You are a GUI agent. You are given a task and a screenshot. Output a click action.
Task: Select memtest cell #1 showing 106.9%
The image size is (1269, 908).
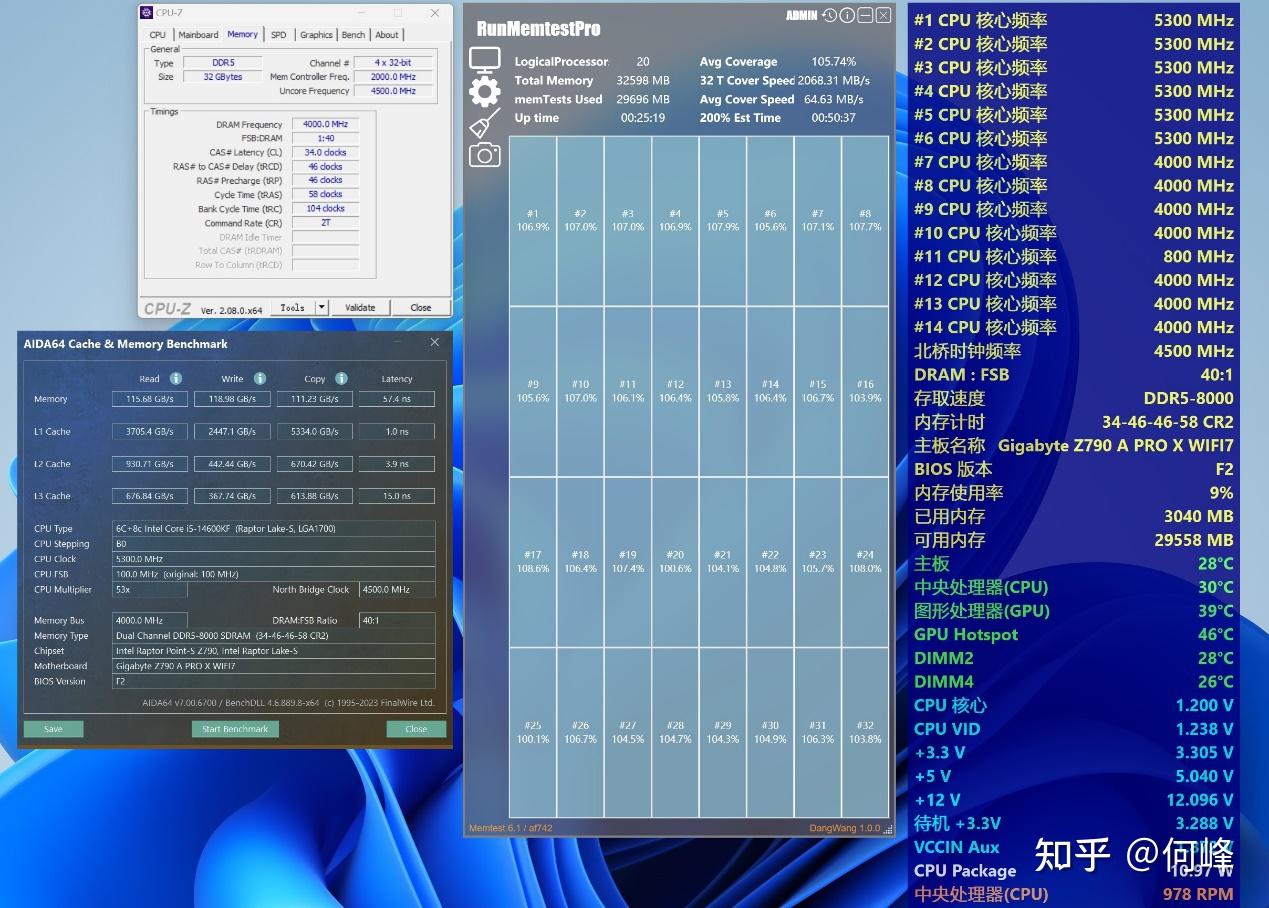(533, 221)
